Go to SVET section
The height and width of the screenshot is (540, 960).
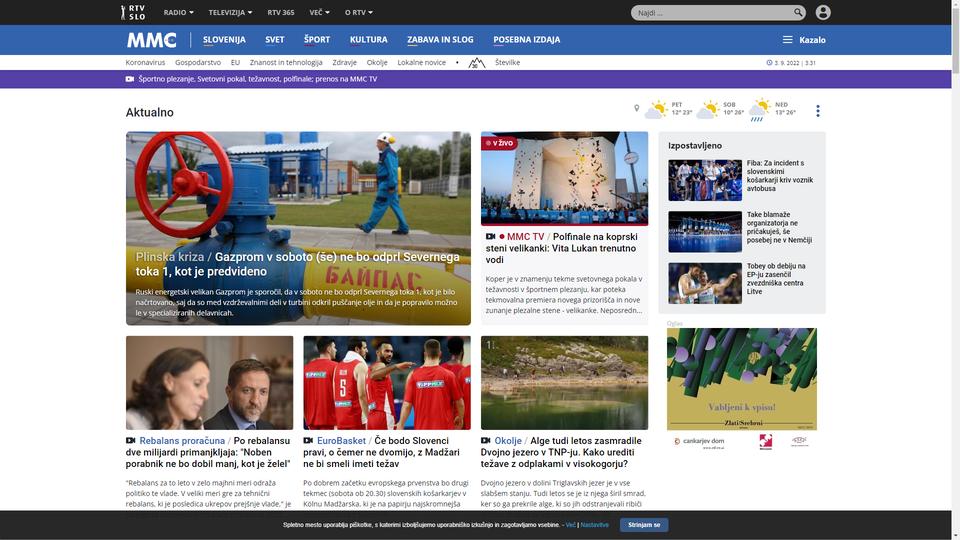tap(274, 40)
